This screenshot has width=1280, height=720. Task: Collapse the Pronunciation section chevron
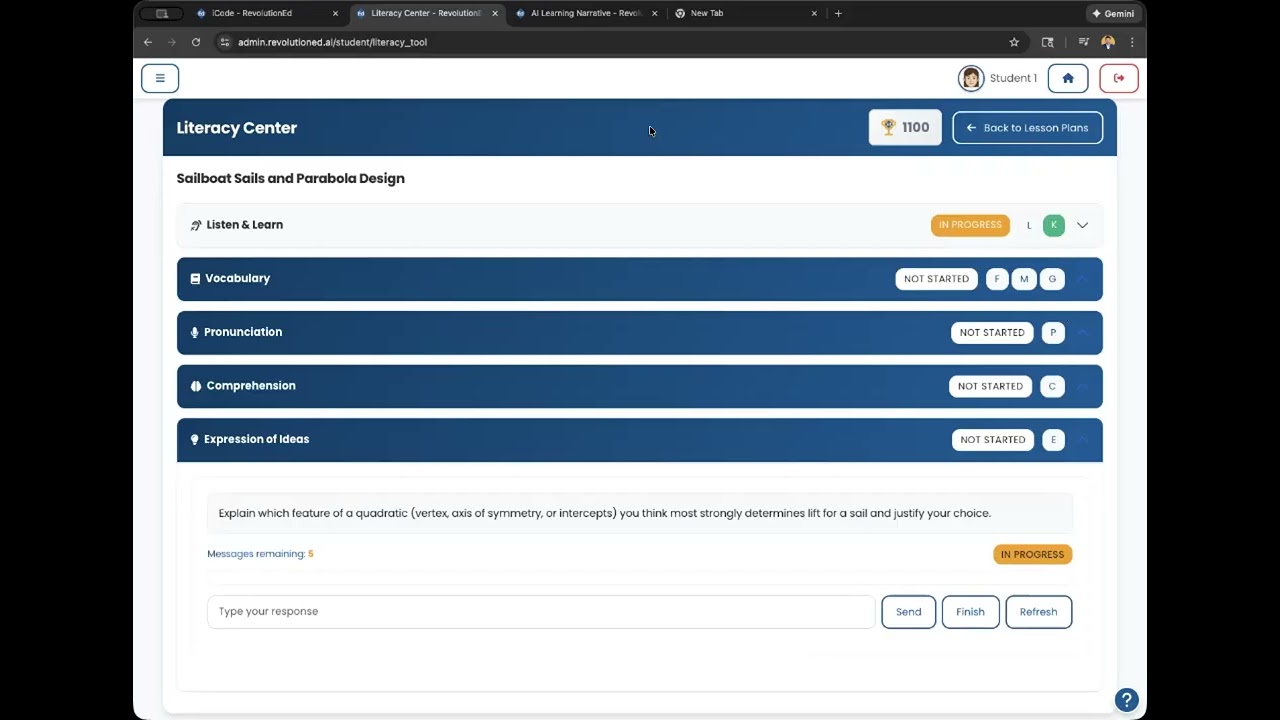click(x=1082, y=332)
